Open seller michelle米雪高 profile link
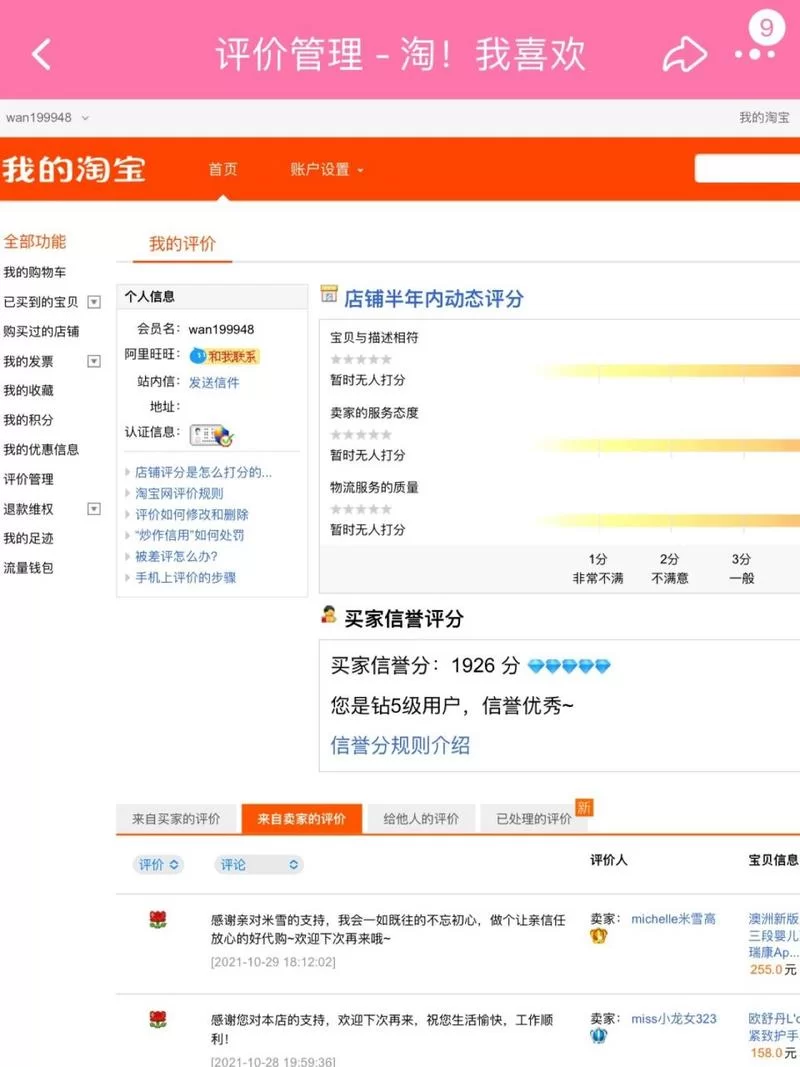The width and height of the screenshot is (800, 1067). click(x=673, y=919)
